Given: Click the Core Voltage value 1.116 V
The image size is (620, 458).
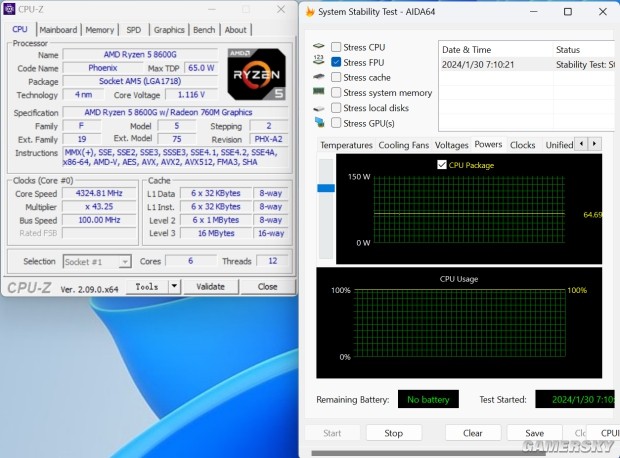Looking at the screenshot, I should (191, 95).
